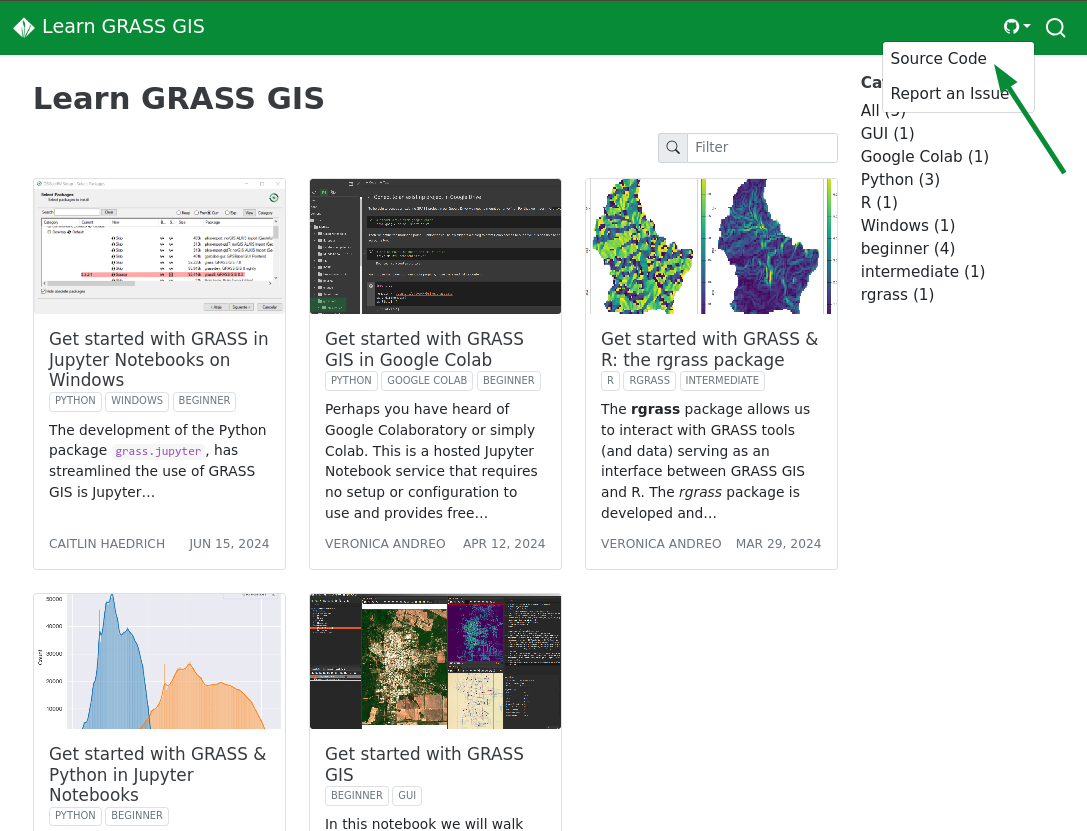Select the Windows category filter

click(x=907, y=226)
